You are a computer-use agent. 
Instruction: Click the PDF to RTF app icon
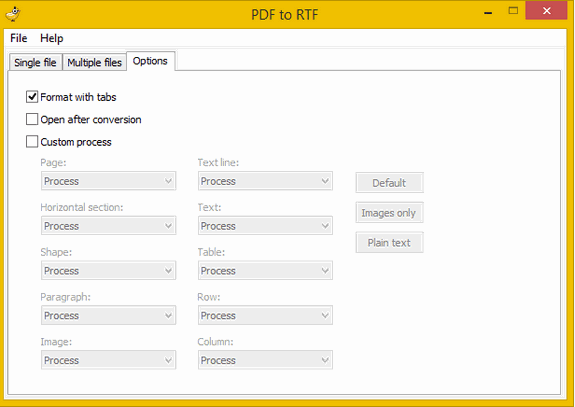pos(13,14)
